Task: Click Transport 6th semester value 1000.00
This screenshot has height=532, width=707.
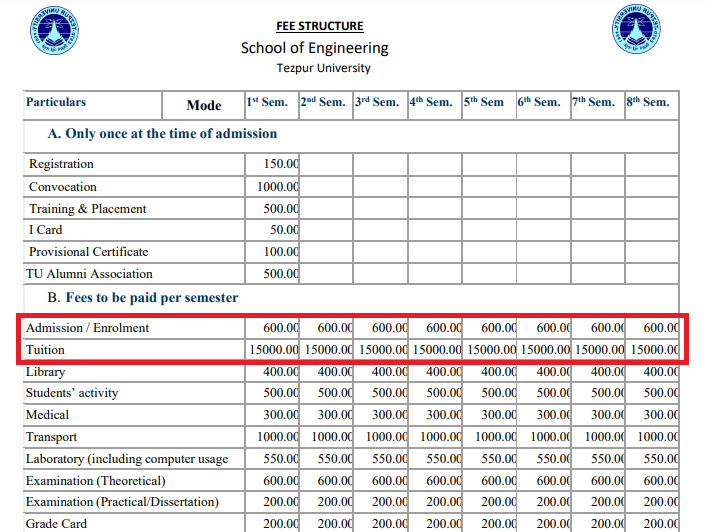Action: [x=551, y=437]
